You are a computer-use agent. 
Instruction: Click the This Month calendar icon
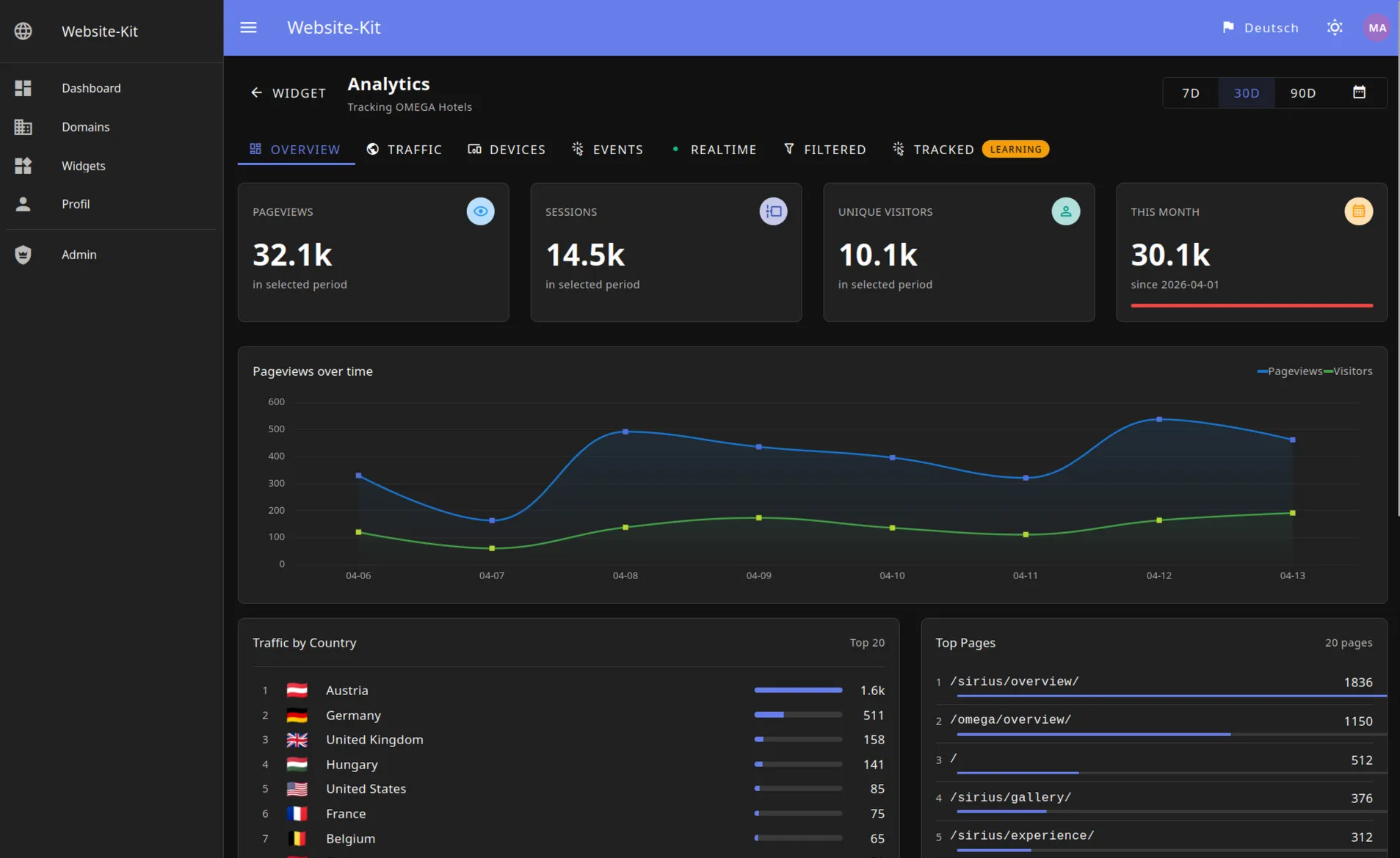click(x=1358, y=211)
